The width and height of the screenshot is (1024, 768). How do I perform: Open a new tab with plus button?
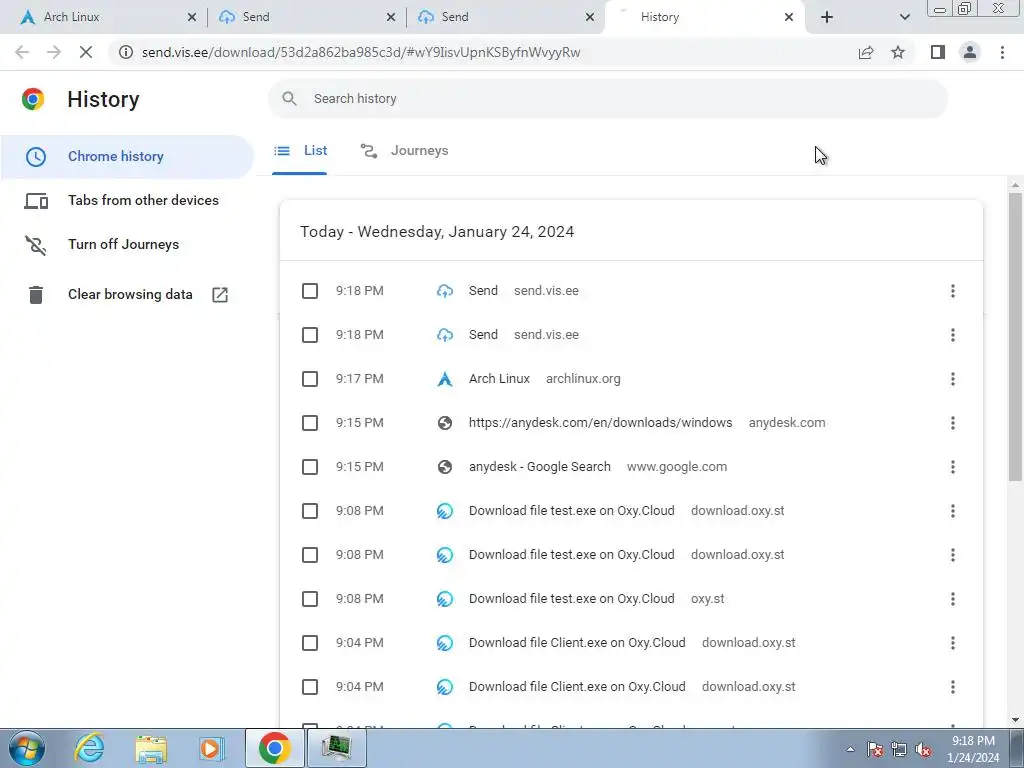pos(827,17)
